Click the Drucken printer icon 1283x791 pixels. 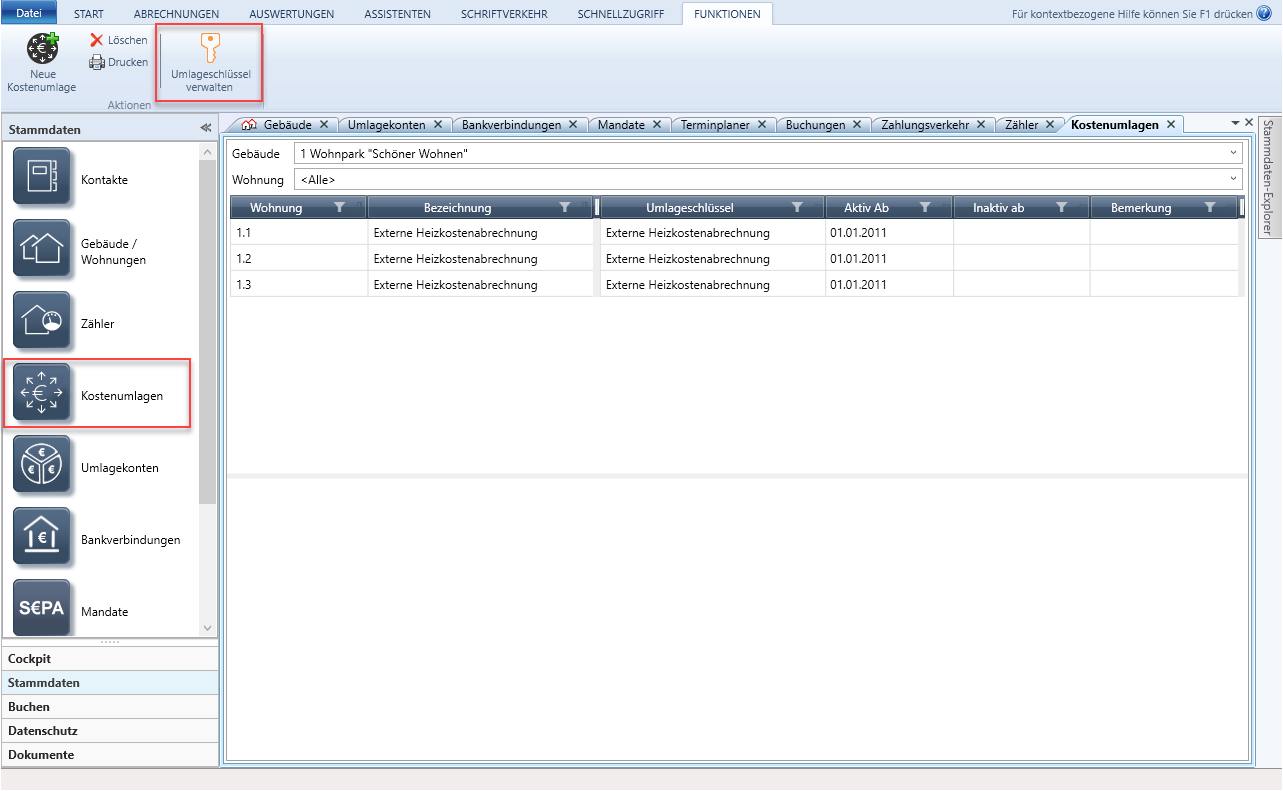point(97,62)
